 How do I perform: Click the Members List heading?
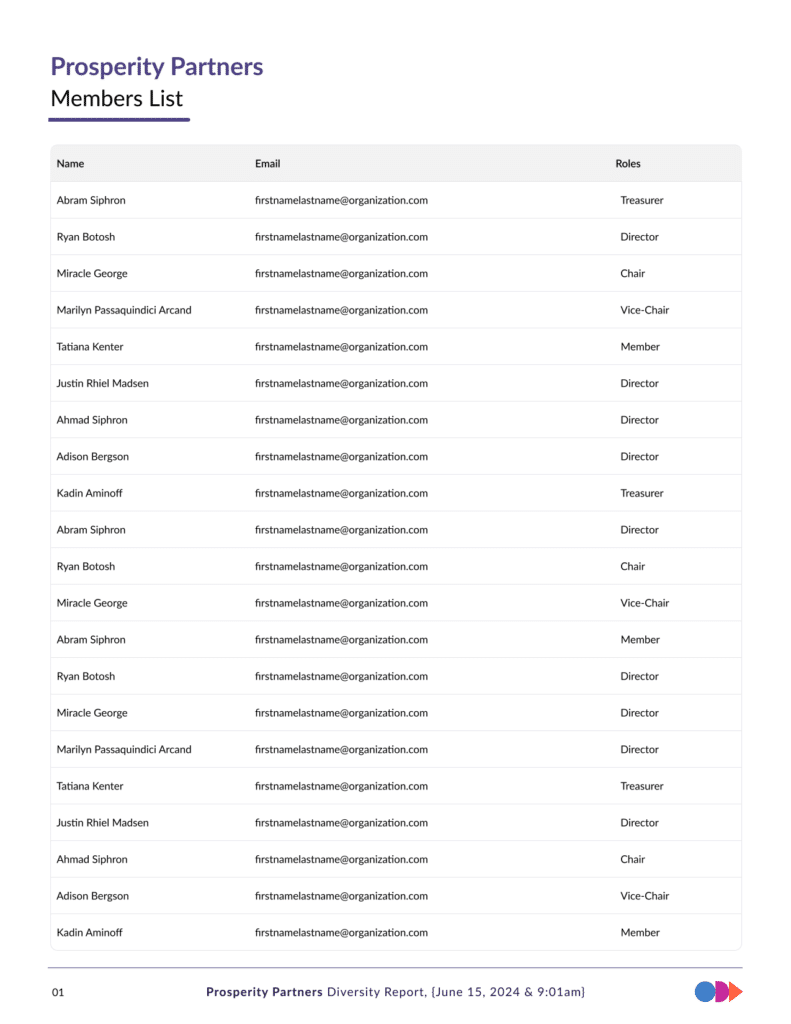(117, 99)
